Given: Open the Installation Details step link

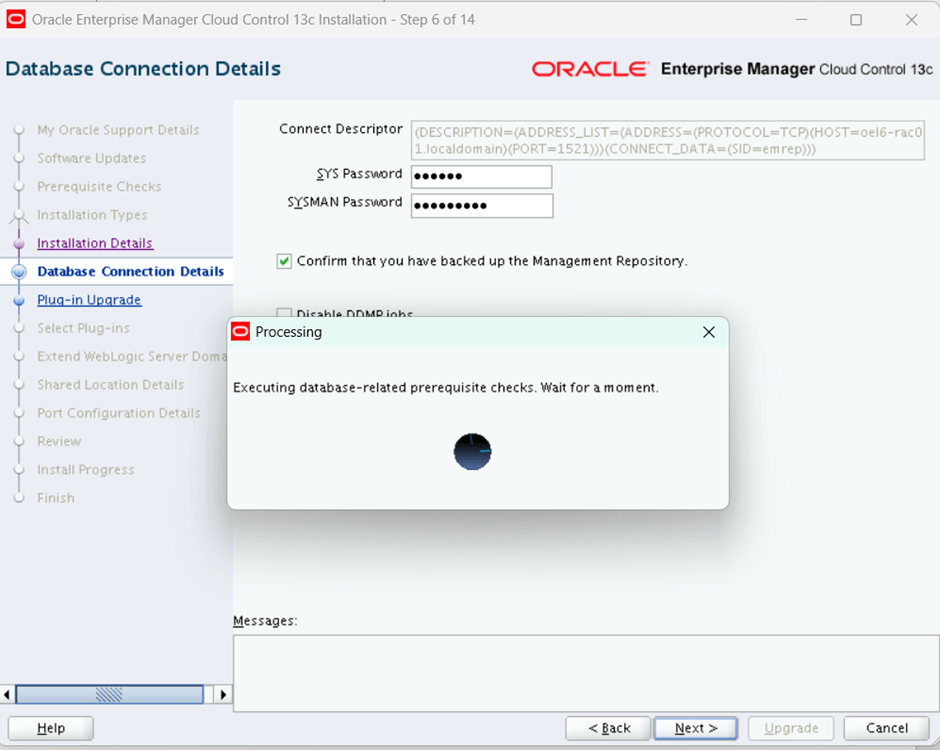Looking at the screenshot, I should [x=95, y=243].
